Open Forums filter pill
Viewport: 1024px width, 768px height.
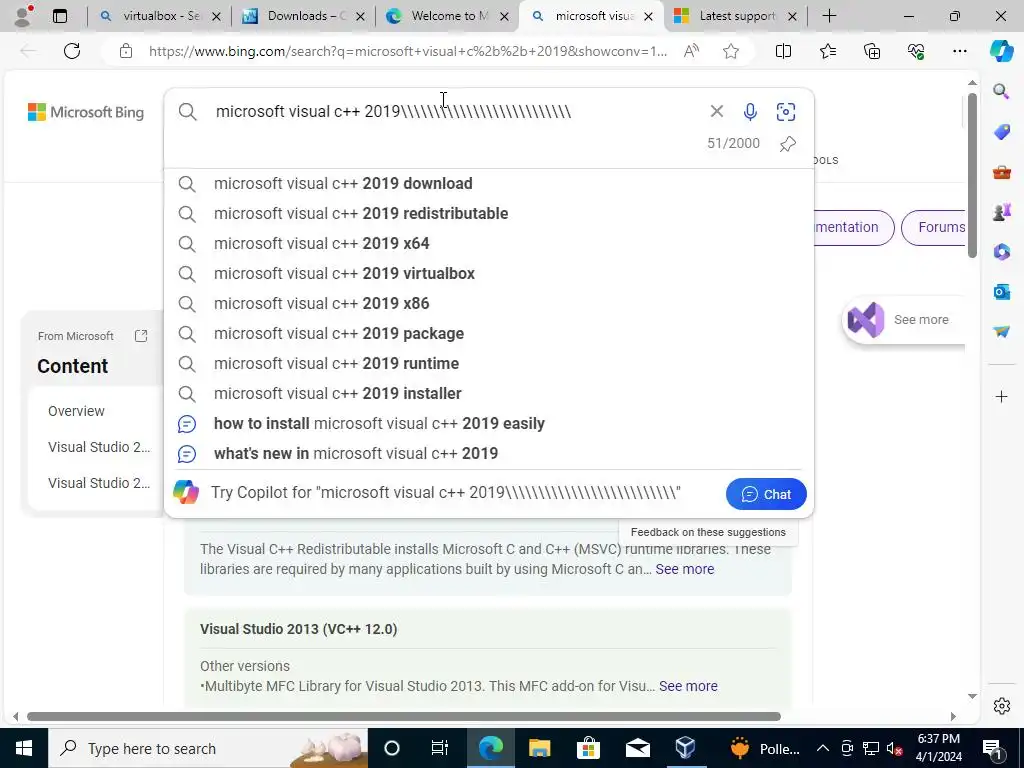click(937, 228)
